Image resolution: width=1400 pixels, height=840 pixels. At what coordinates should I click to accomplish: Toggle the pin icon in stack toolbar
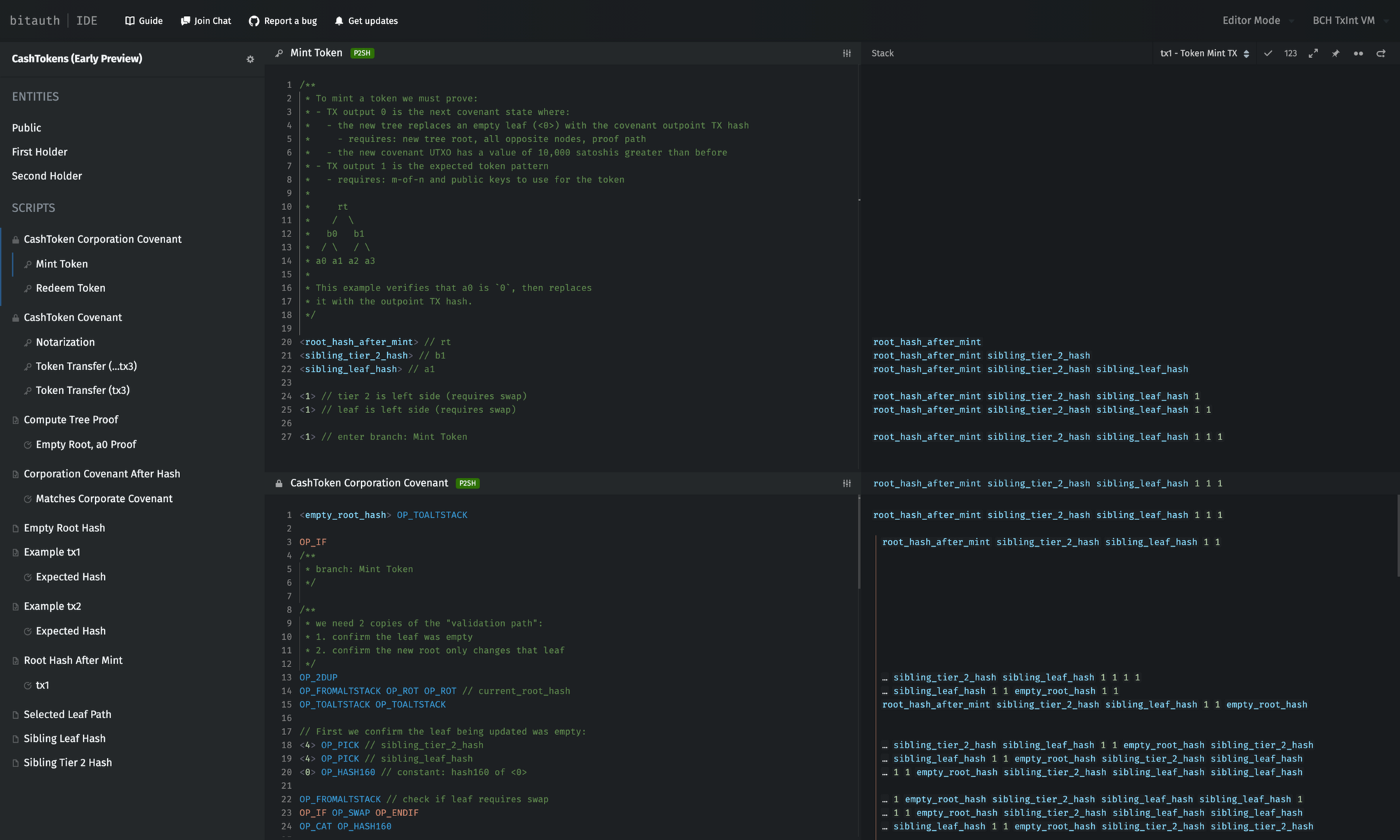[x=1336, y=53]
